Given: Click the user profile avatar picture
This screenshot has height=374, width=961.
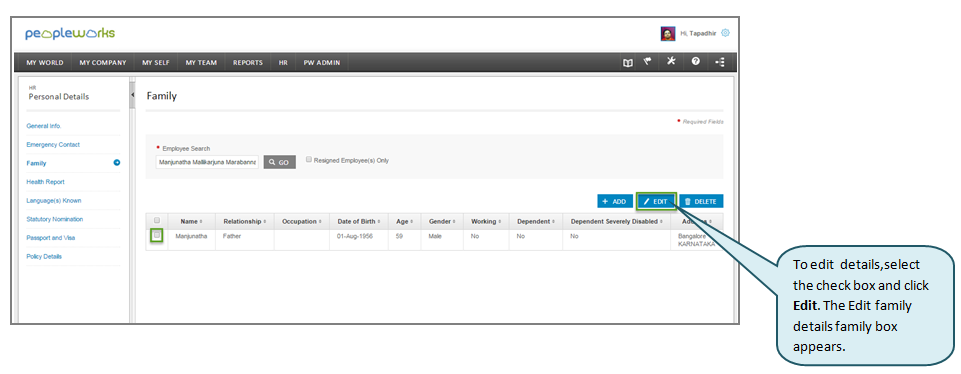Looking at the screenshot, I should [667, 34].
